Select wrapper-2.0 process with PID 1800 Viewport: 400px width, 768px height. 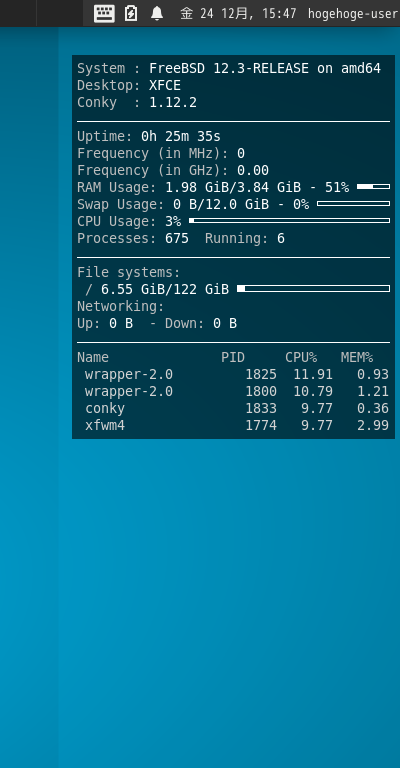(x=234, y=391)
